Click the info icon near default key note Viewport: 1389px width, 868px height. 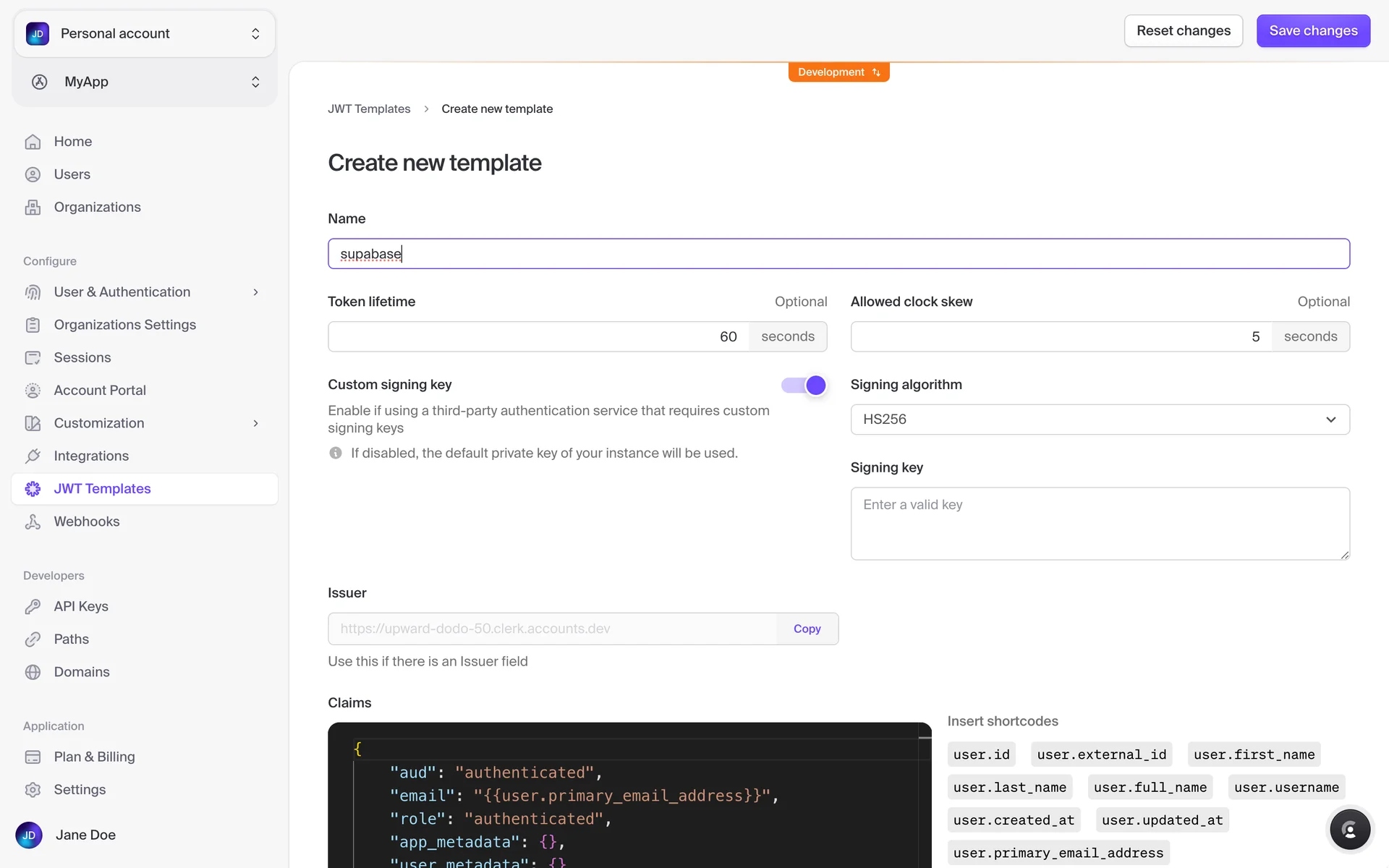tap(336, 453)
